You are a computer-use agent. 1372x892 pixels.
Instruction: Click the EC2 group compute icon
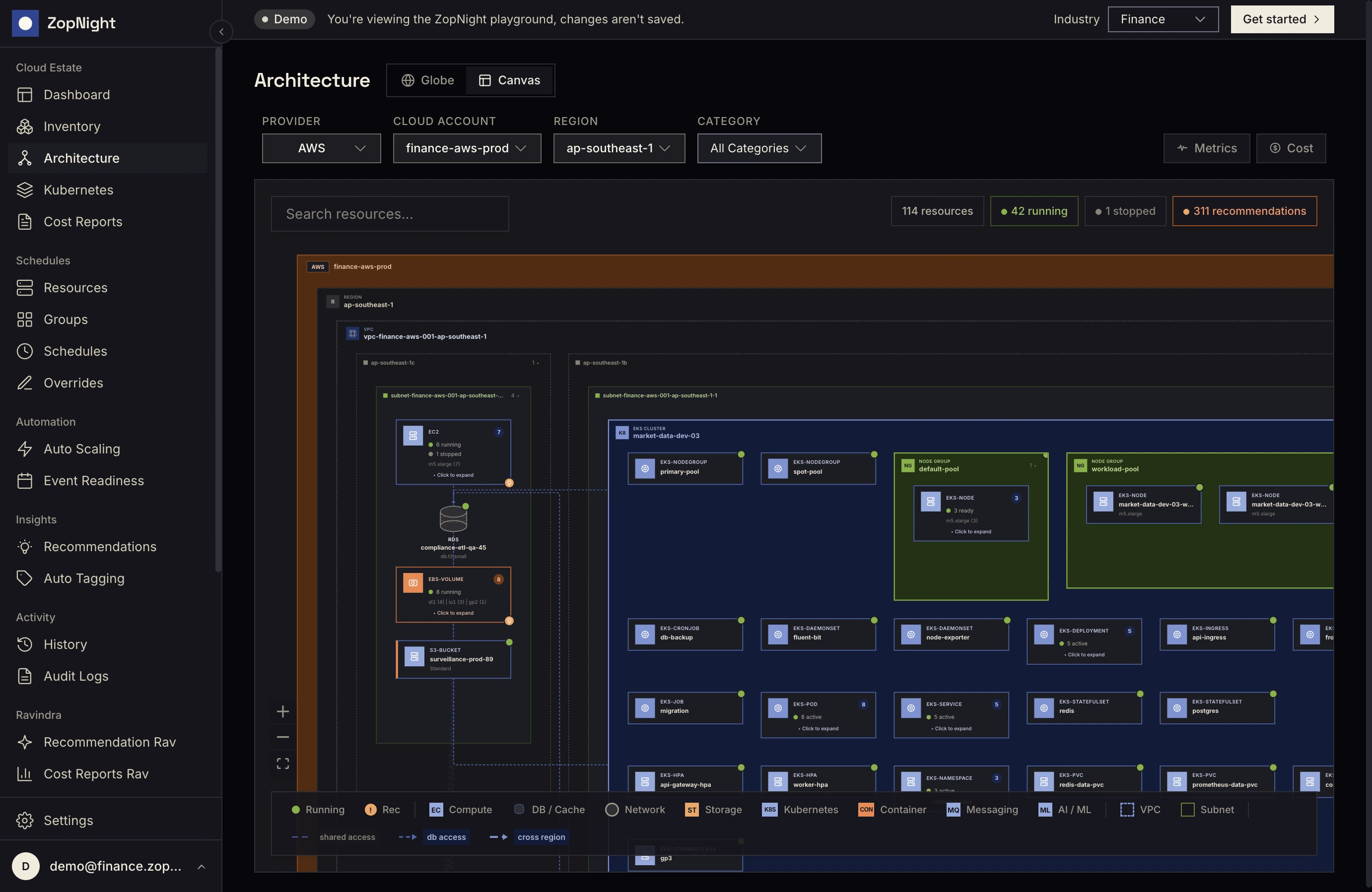[413, 436]
